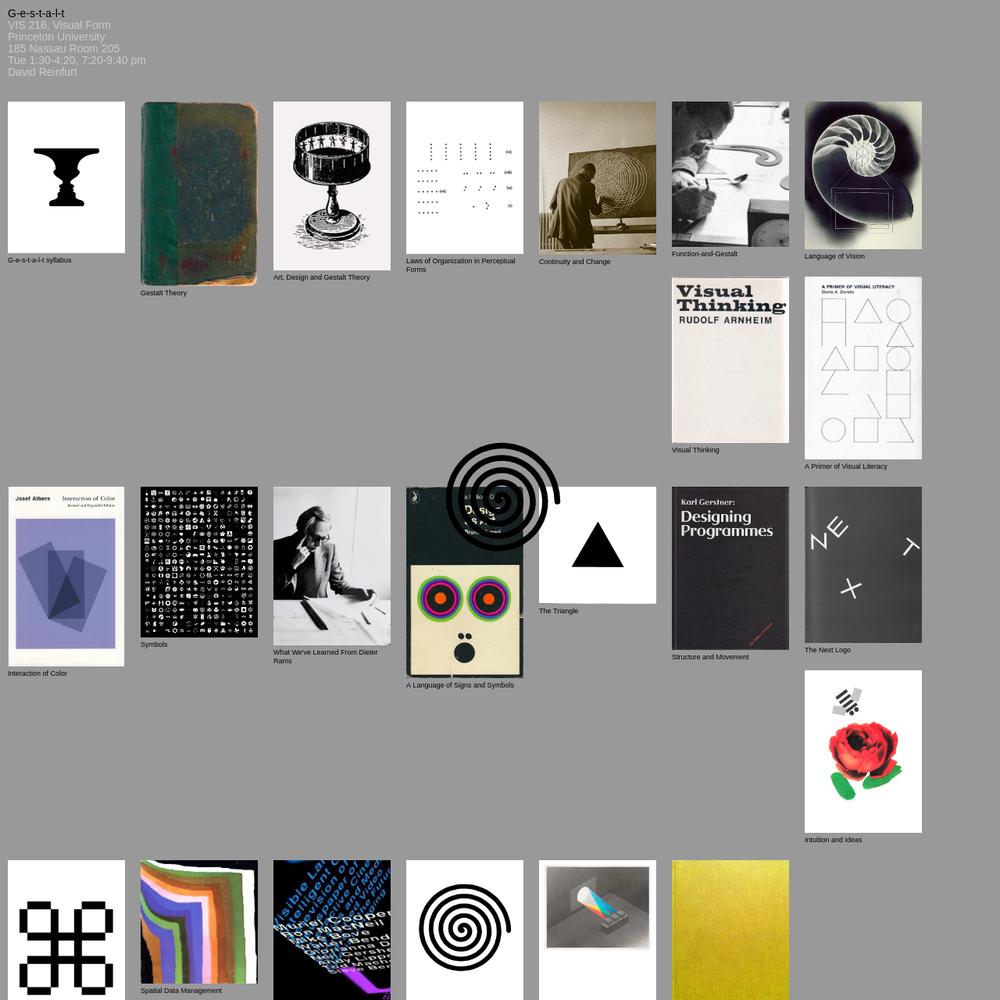
Task: Click the Josef Albers purple book cover
Action: [66, 577]
